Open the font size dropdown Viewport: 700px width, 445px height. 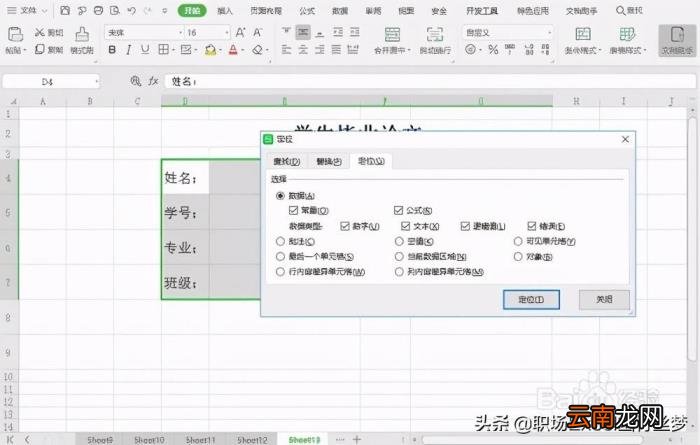(227, 33)
